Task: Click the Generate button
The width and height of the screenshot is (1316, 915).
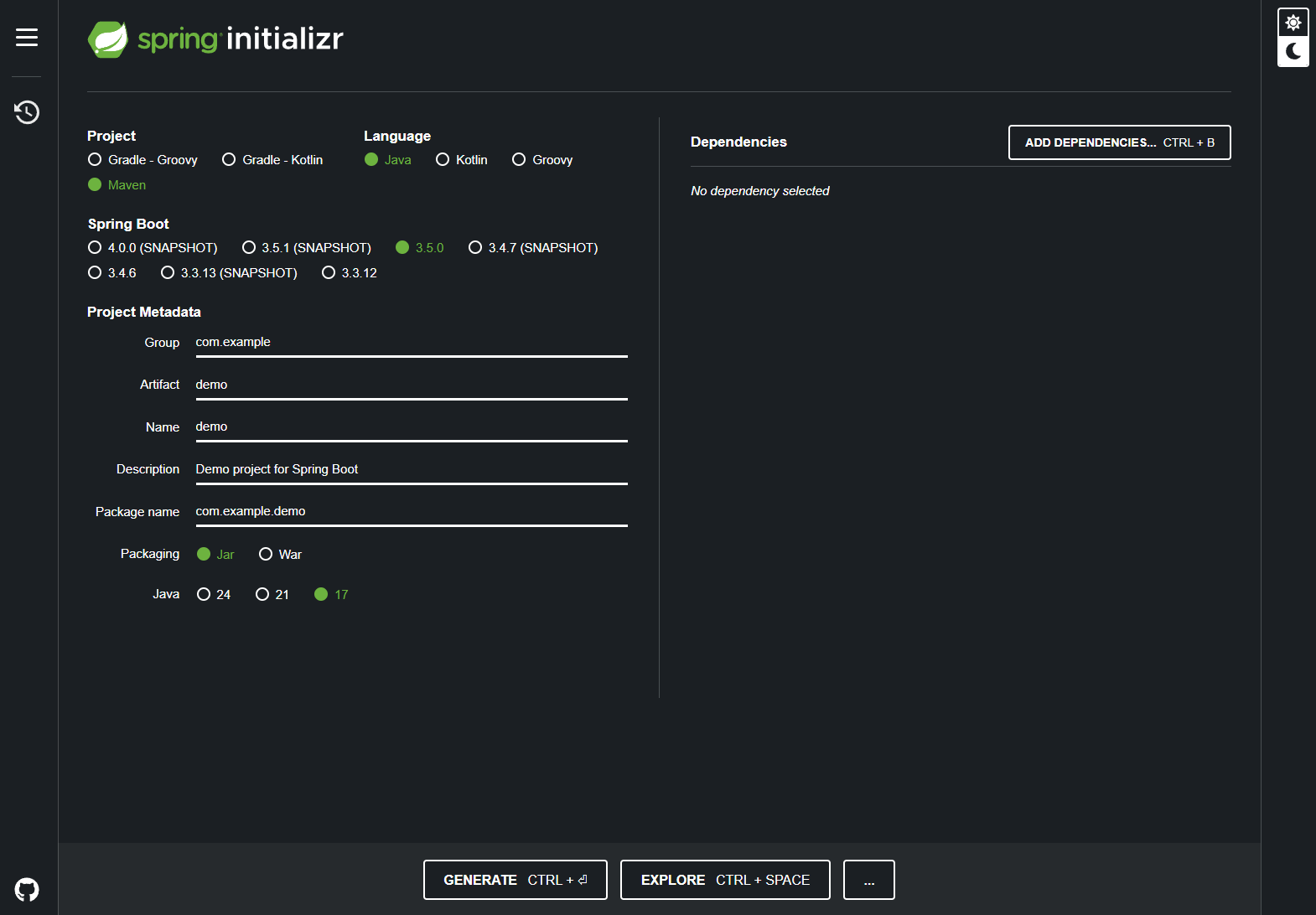Action: click(x=516, y=880)
